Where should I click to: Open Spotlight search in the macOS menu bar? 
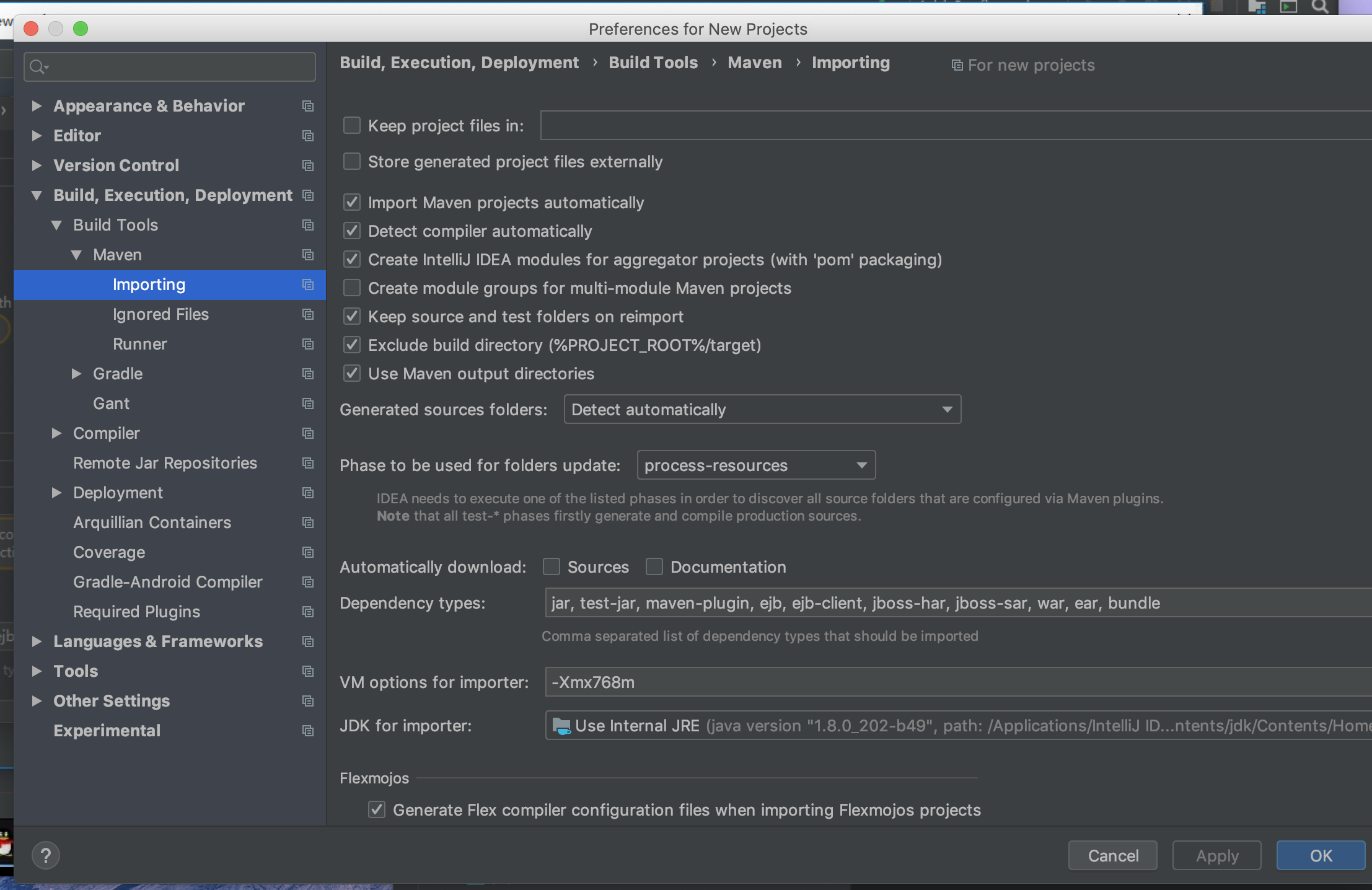click(1320, 6)
